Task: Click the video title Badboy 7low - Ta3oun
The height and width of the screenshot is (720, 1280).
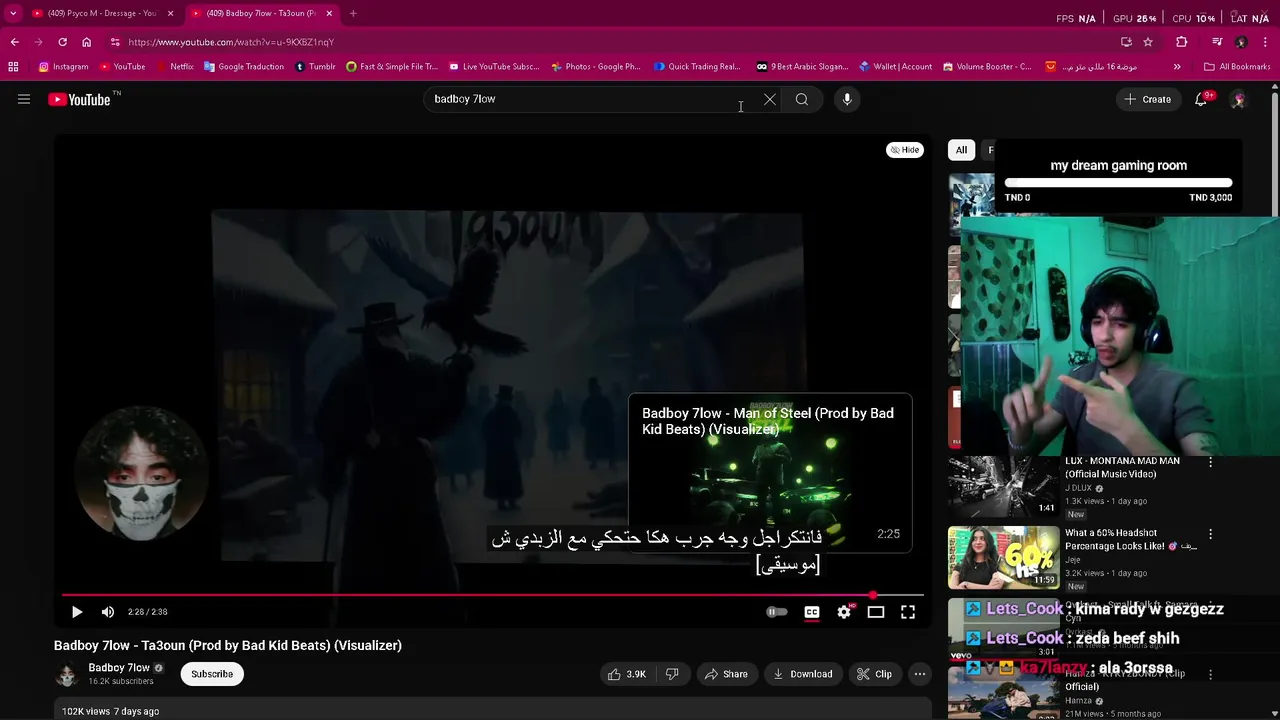Action: pyautogui.click(x=228, y=646)
